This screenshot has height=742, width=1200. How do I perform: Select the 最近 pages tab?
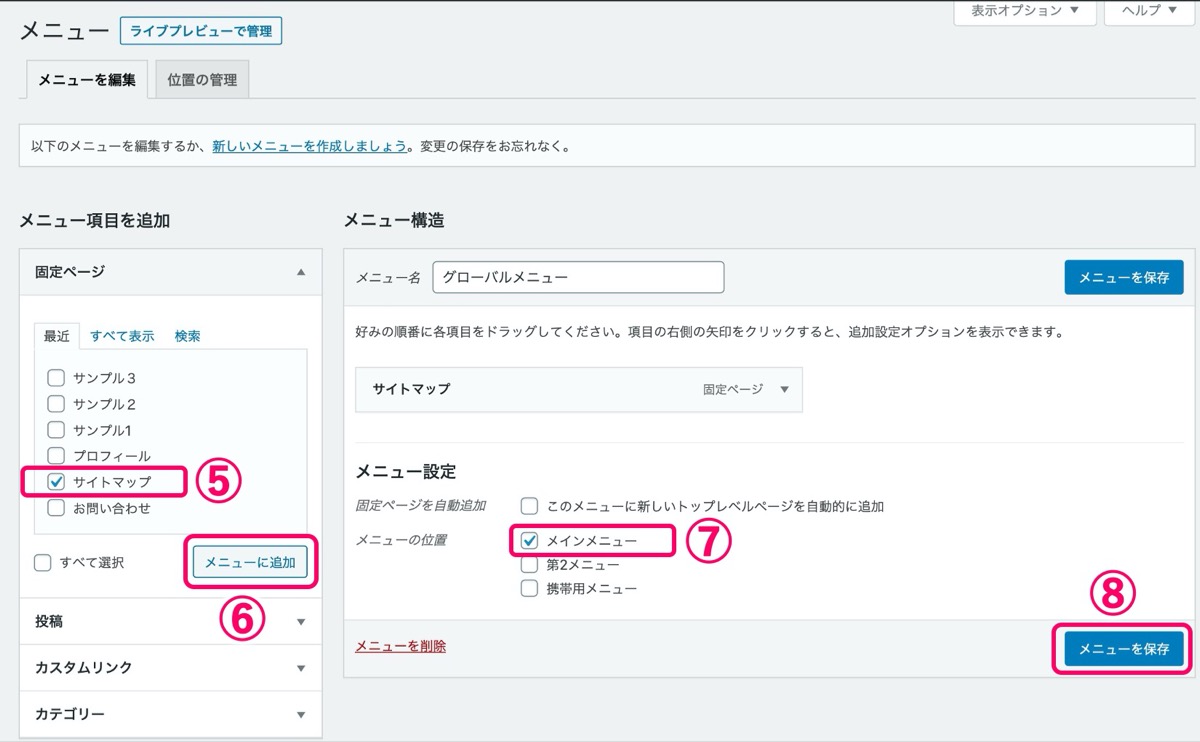pyautogui.click(x=56, y=336)
